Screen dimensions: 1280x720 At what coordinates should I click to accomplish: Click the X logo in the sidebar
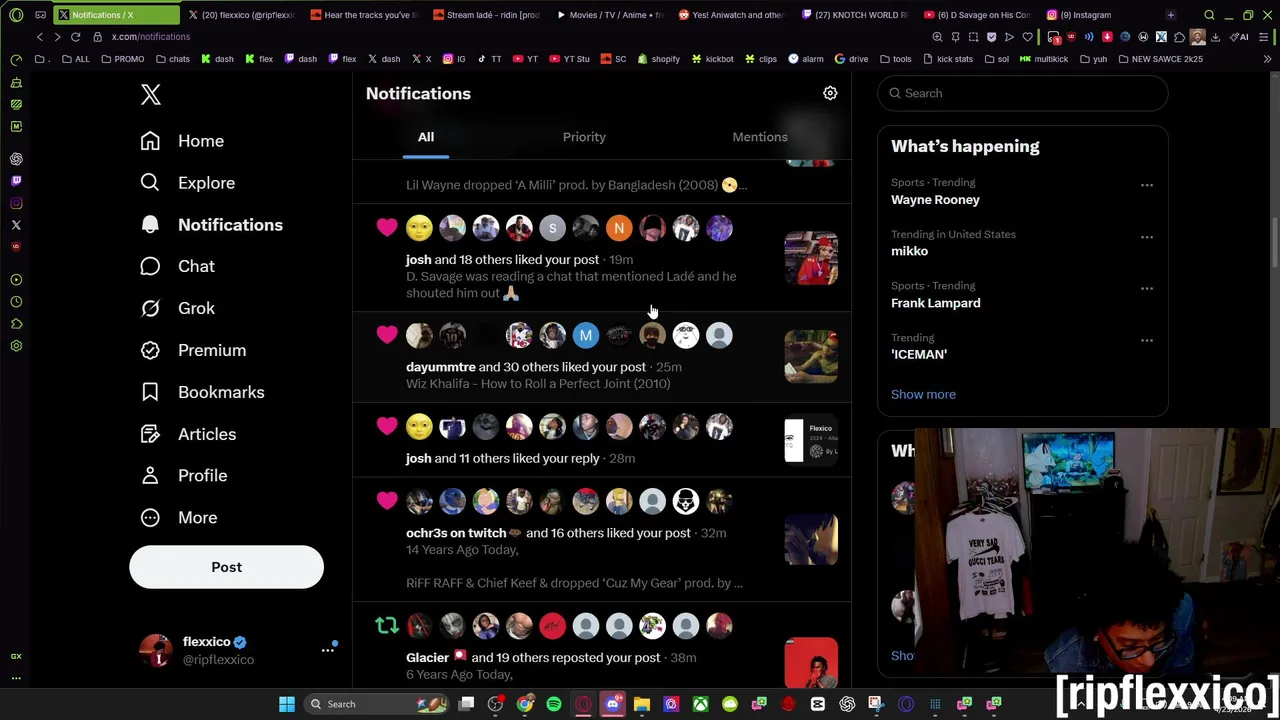click(x=150, y=94)
